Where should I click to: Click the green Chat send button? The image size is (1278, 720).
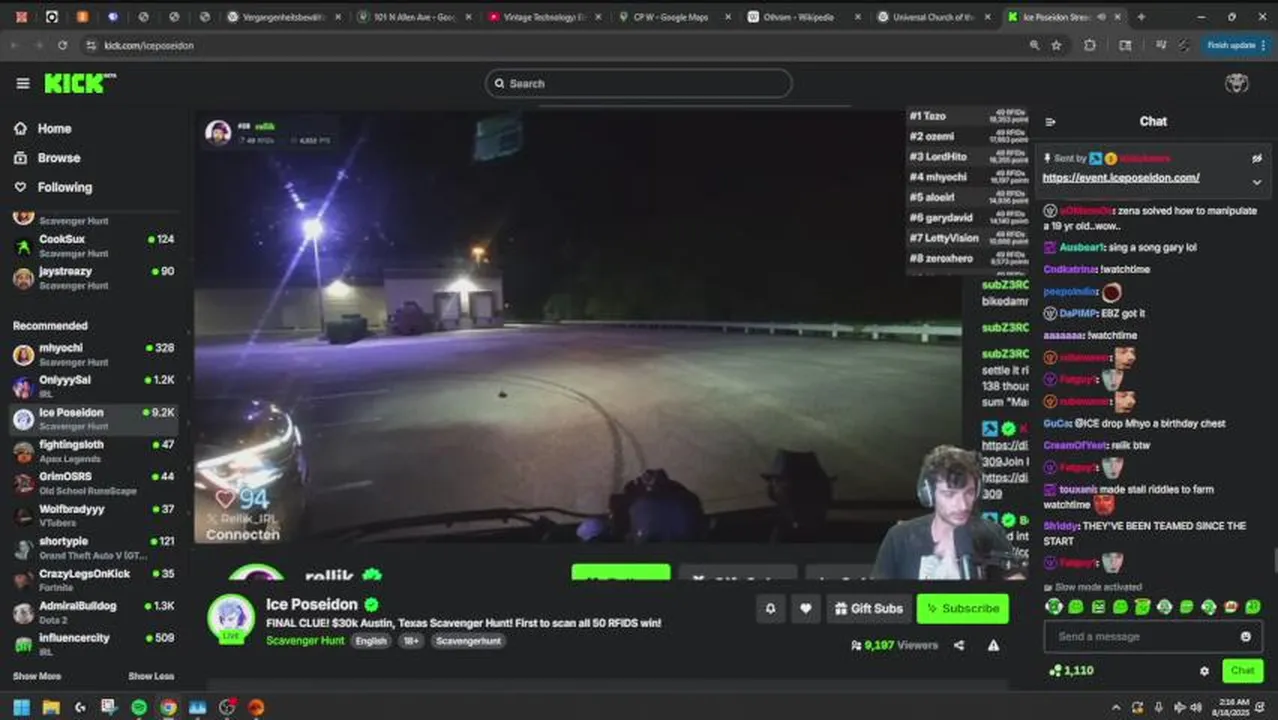click(1242, 671)
